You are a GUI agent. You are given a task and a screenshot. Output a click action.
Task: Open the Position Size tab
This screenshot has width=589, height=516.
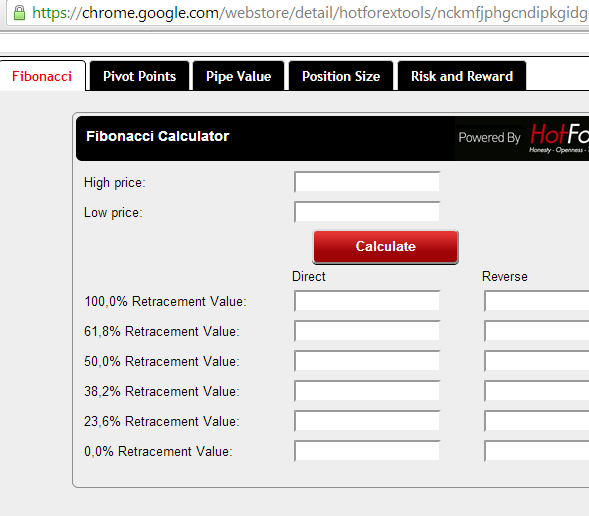click(x=341, y=76)
